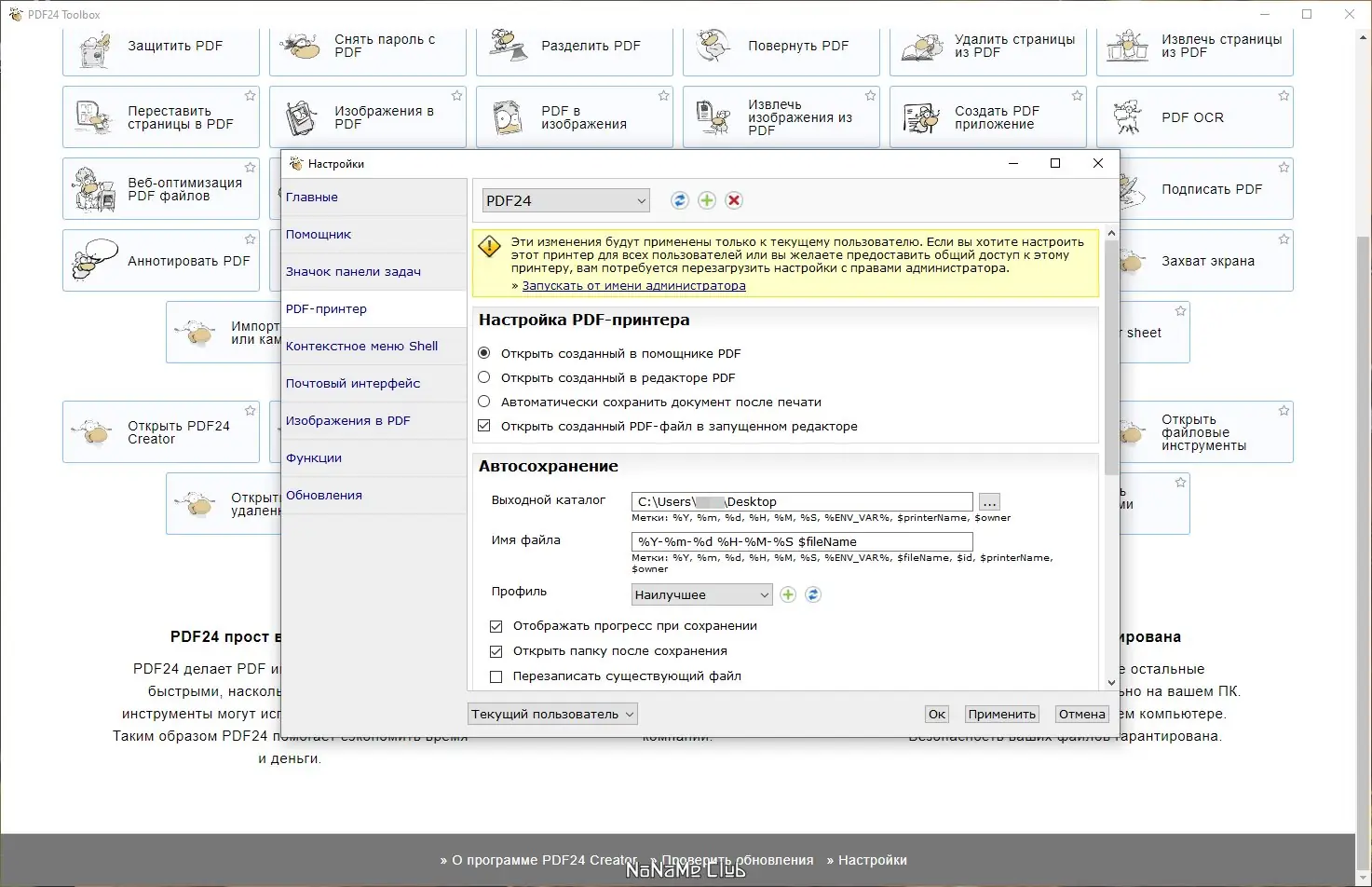This screenshot has height=887, width=1372.
Task: Star the Переставить страницы в PDF tile
Action: click(251, 96)
